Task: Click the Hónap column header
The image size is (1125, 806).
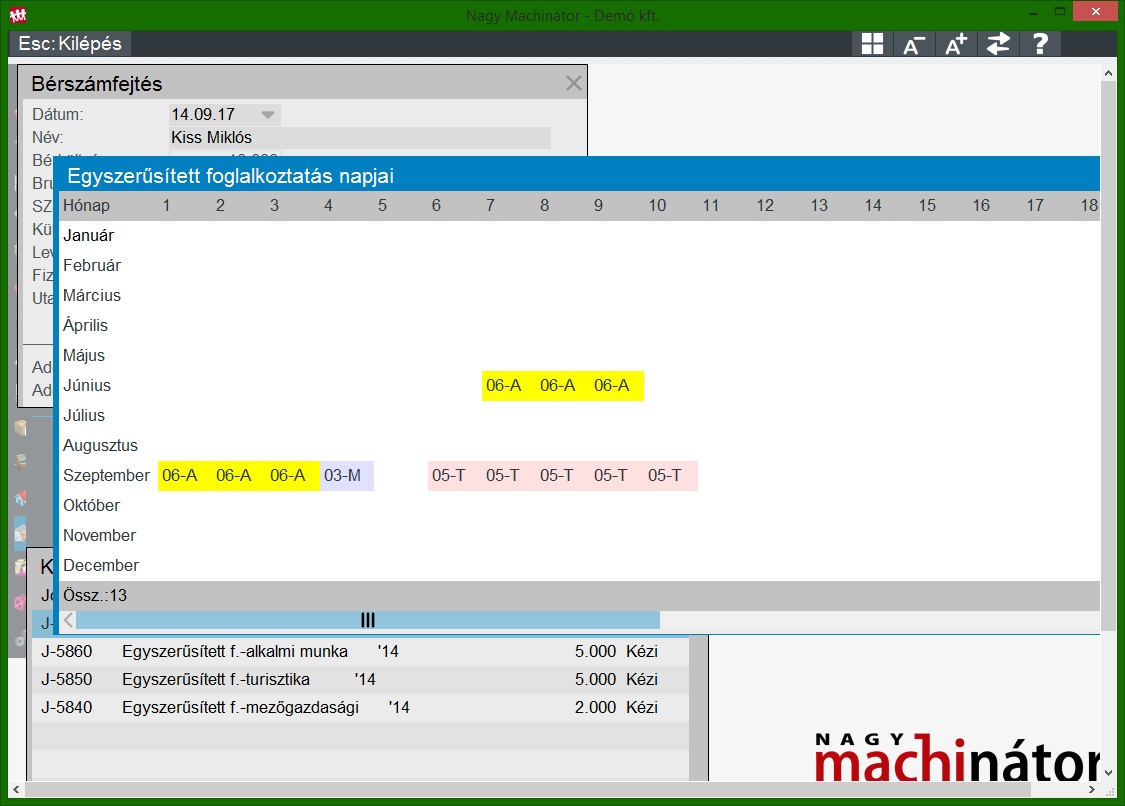Action: pyautogui.click(x=86, y=206)
